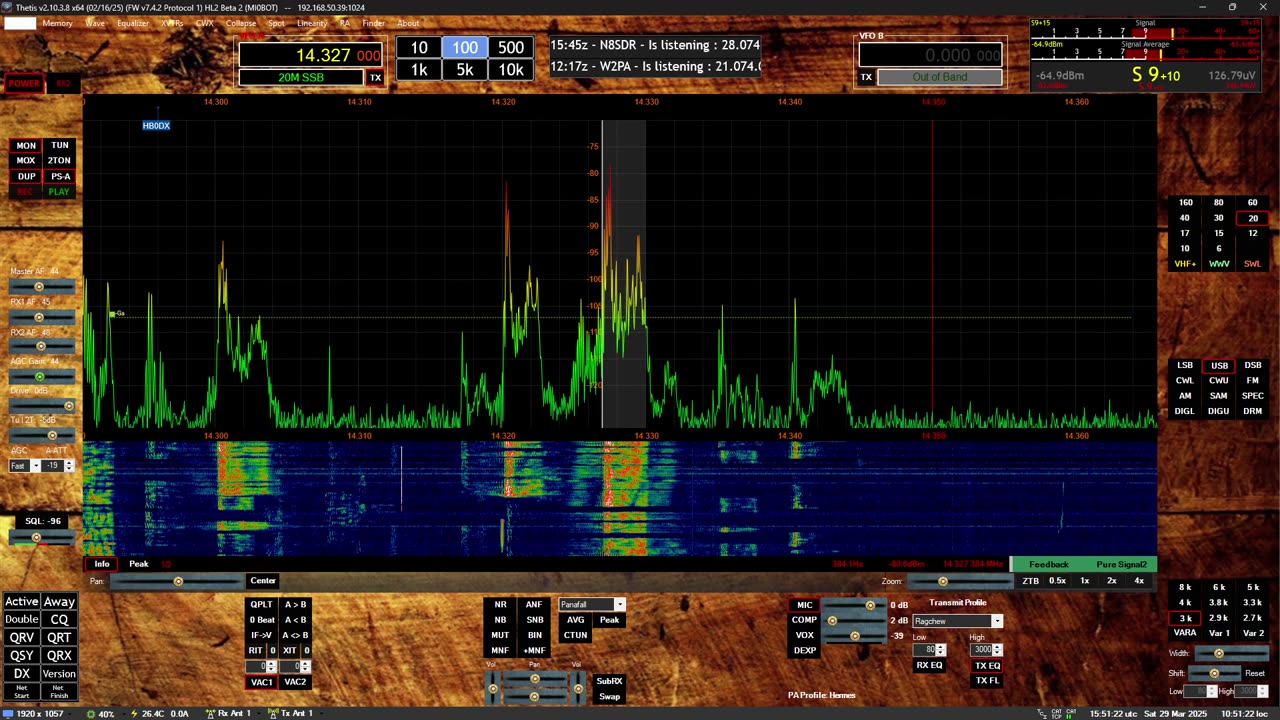The width and height of the screenshot is (1280, 720).
Task: Toggle the MUT mute button
Action: click(500, 635)
